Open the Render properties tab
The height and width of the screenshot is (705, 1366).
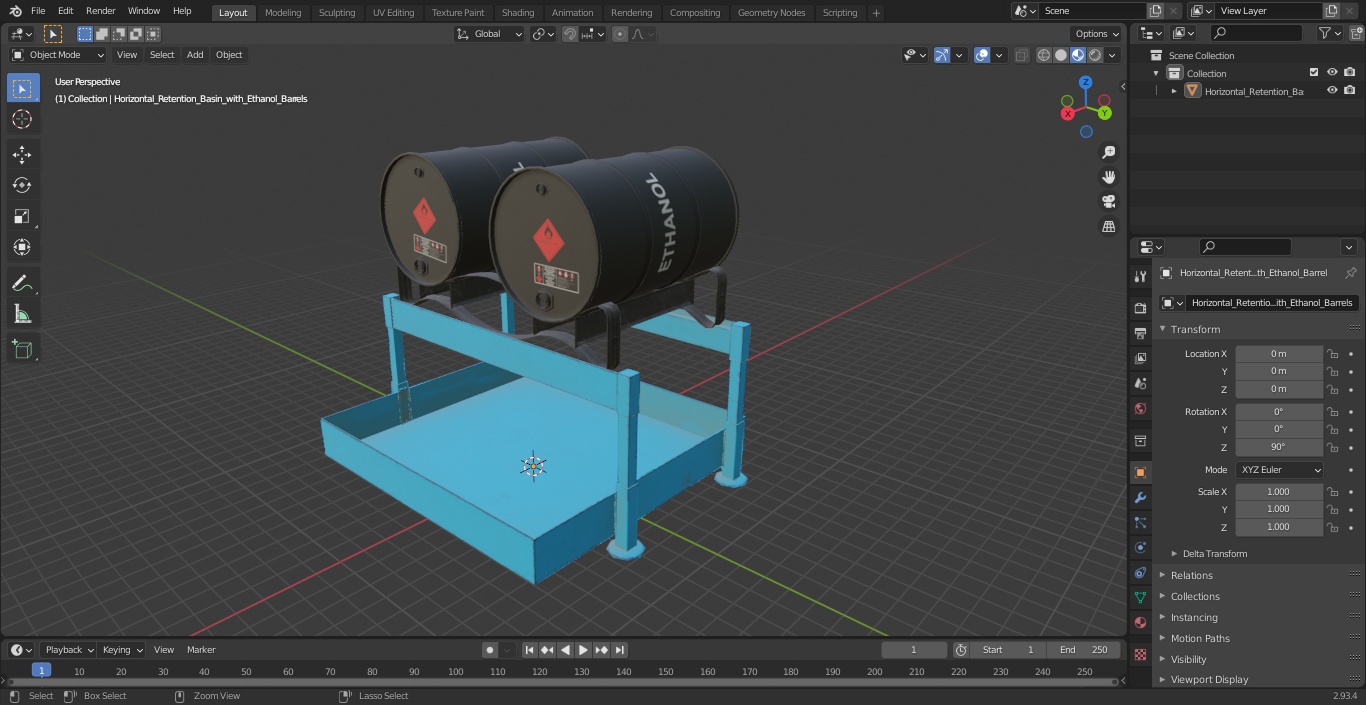(x=1140, y=308)
